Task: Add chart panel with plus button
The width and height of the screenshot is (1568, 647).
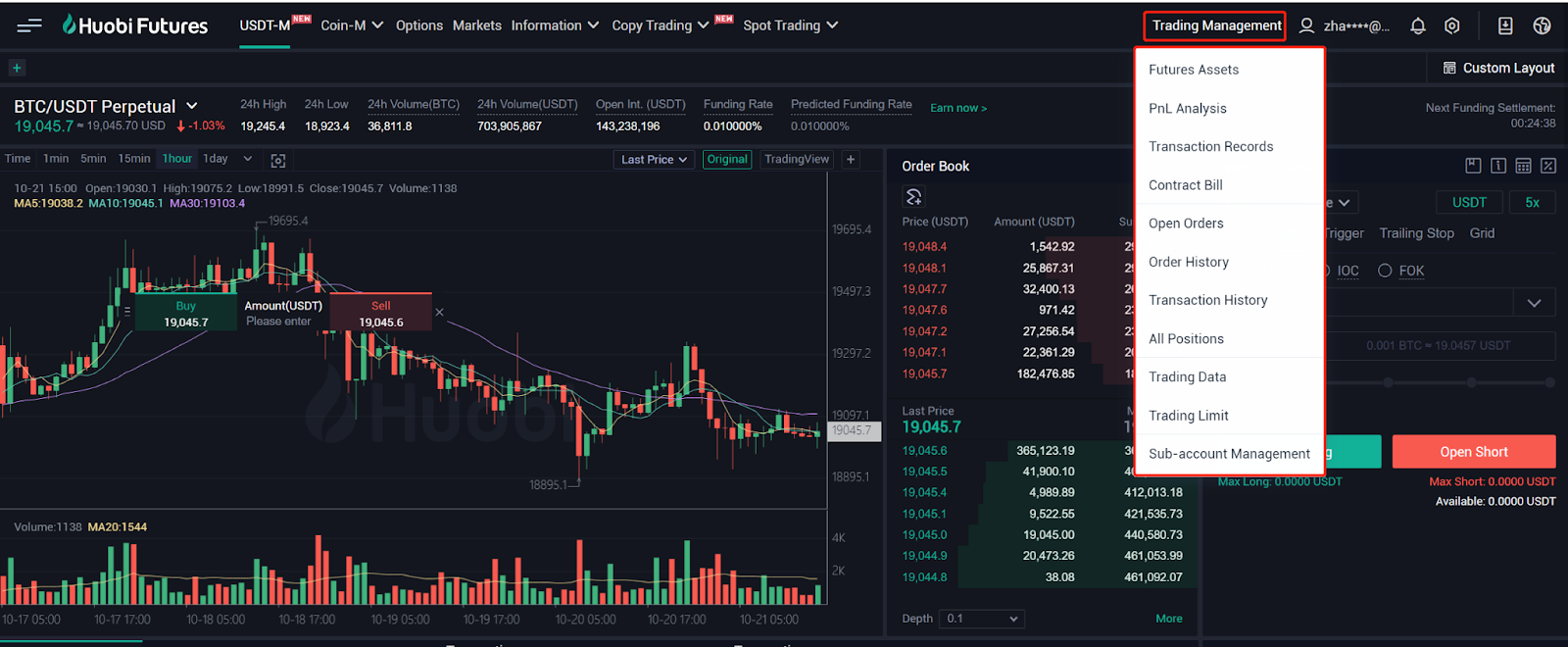Action: (851, 159)
